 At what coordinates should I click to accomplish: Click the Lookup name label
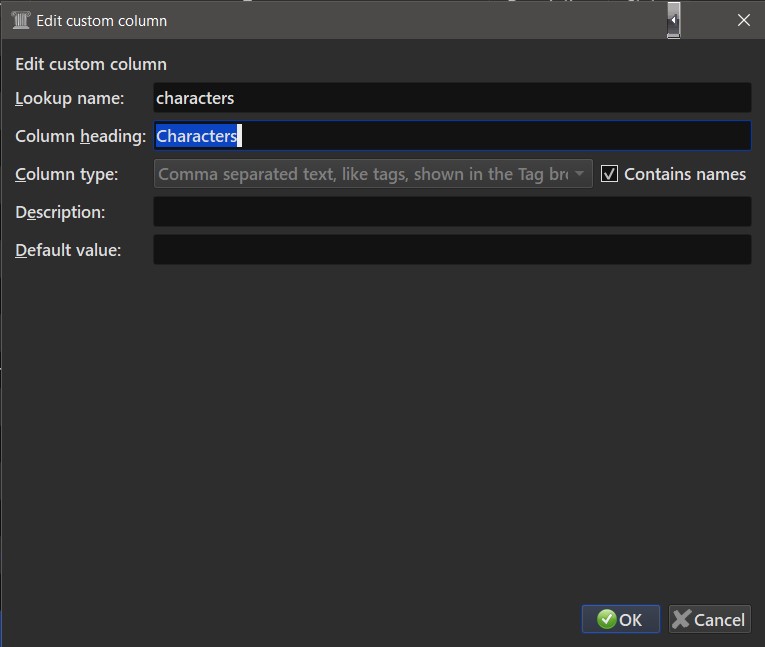[70, 98]
